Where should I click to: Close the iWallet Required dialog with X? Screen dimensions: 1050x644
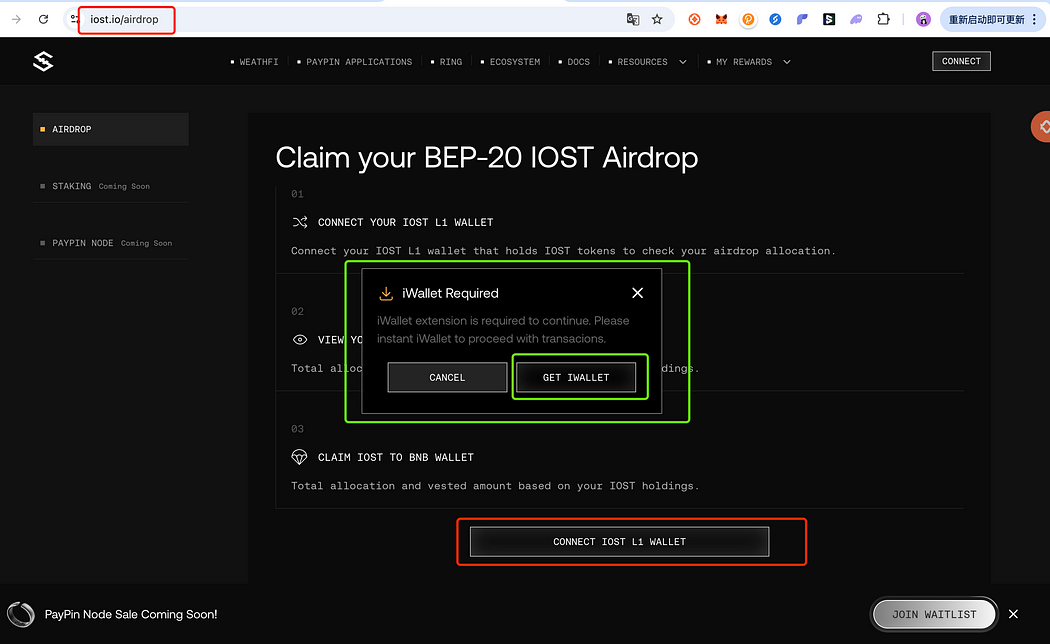(x=638, y=293)
